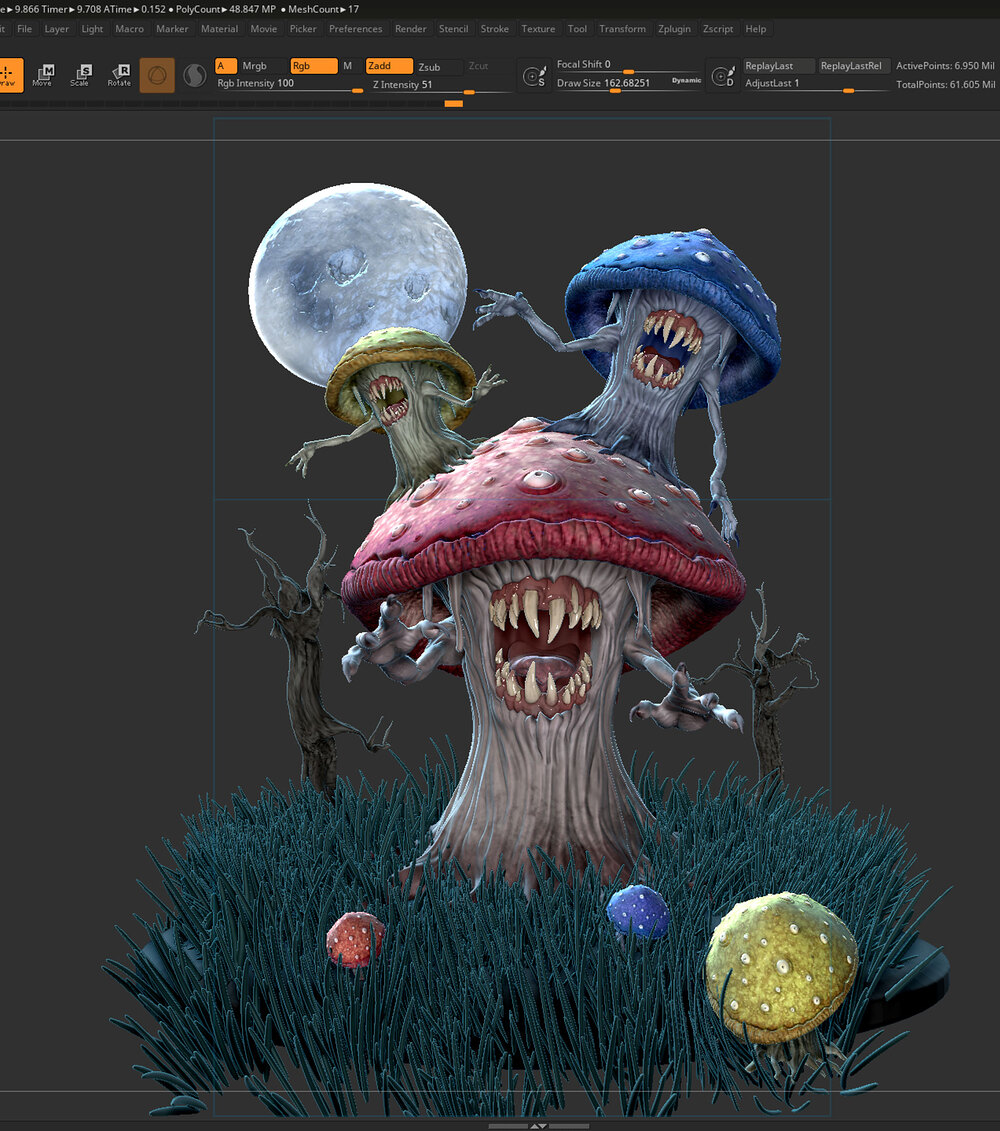Toggle the A button beside Mrgb
Viewport: 1000px width, 1131px height.
(226, 66)
